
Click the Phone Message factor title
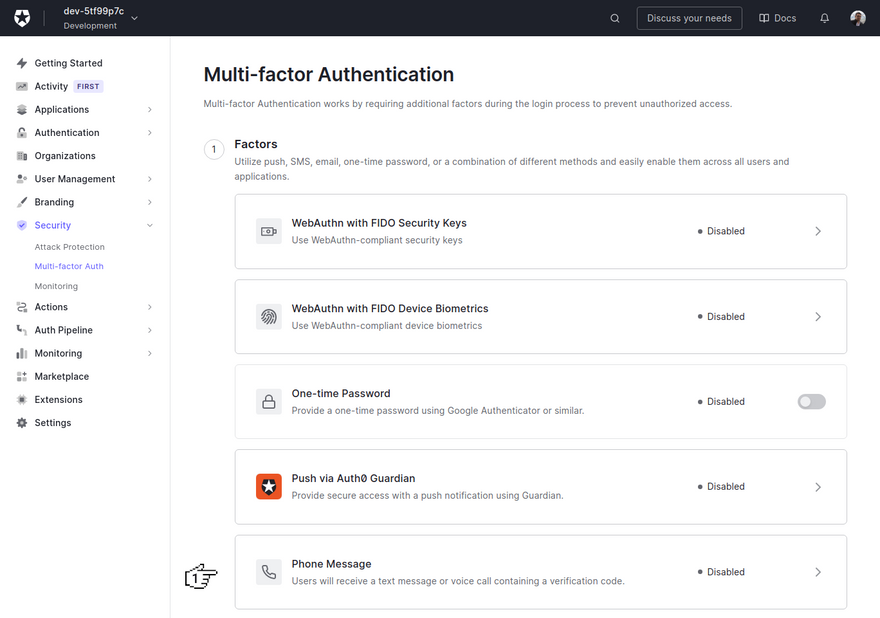click(x=331, y=564)
